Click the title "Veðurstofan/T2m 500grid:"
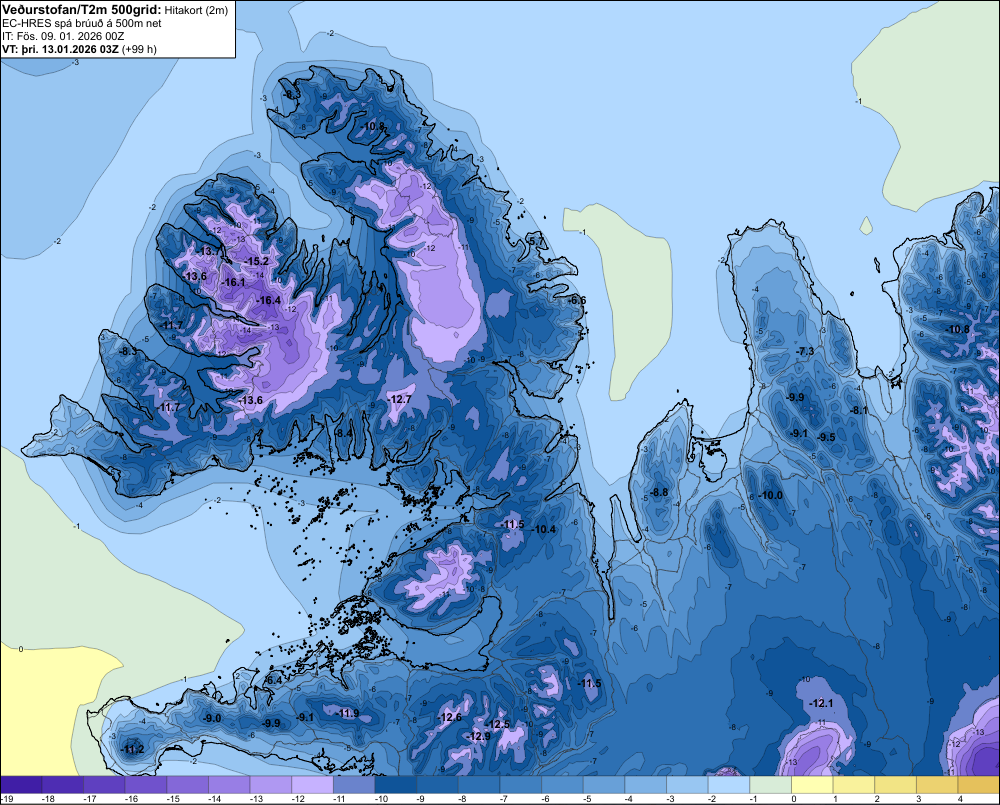Screen dimensions: 1000x805 point(82,9)
